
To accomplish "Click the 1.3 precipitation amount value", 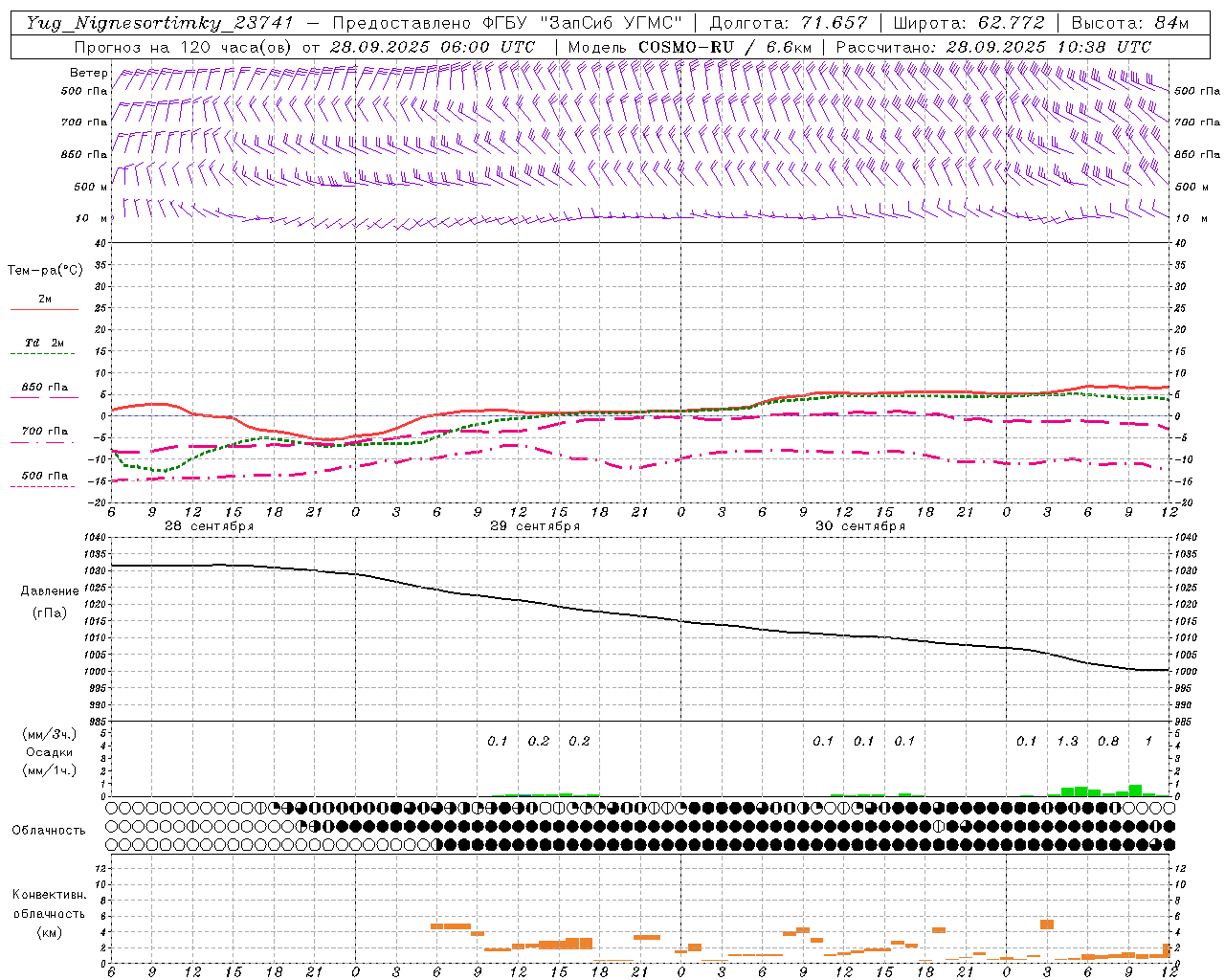I will coord(1067,741).
